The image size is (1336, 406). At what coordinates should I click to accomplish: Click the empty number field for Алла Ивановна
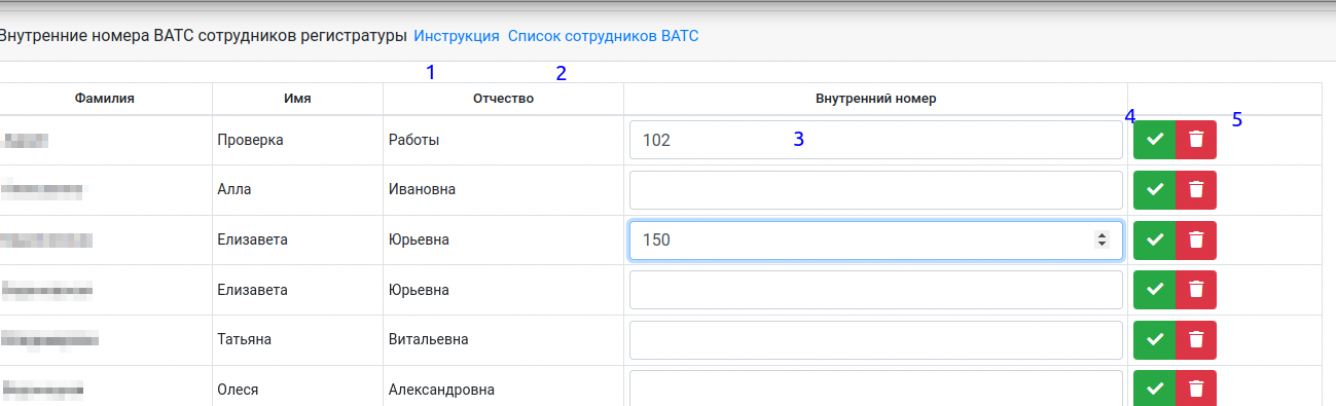pos(875,190)
